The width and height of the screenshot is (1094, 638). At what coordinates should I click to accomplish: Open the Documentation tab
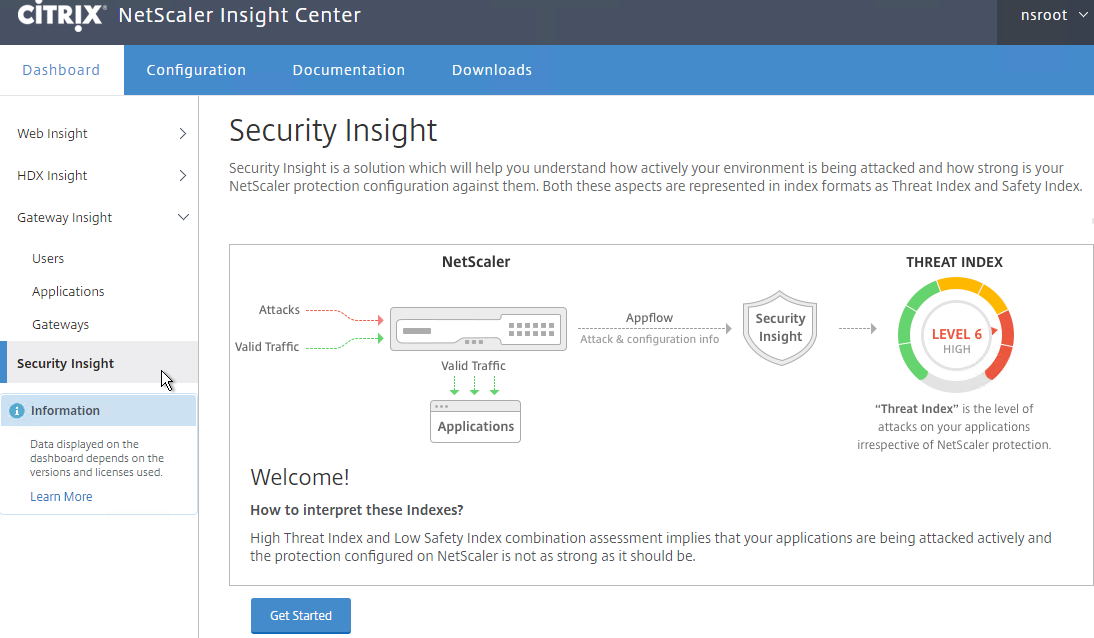click(349, 70)
